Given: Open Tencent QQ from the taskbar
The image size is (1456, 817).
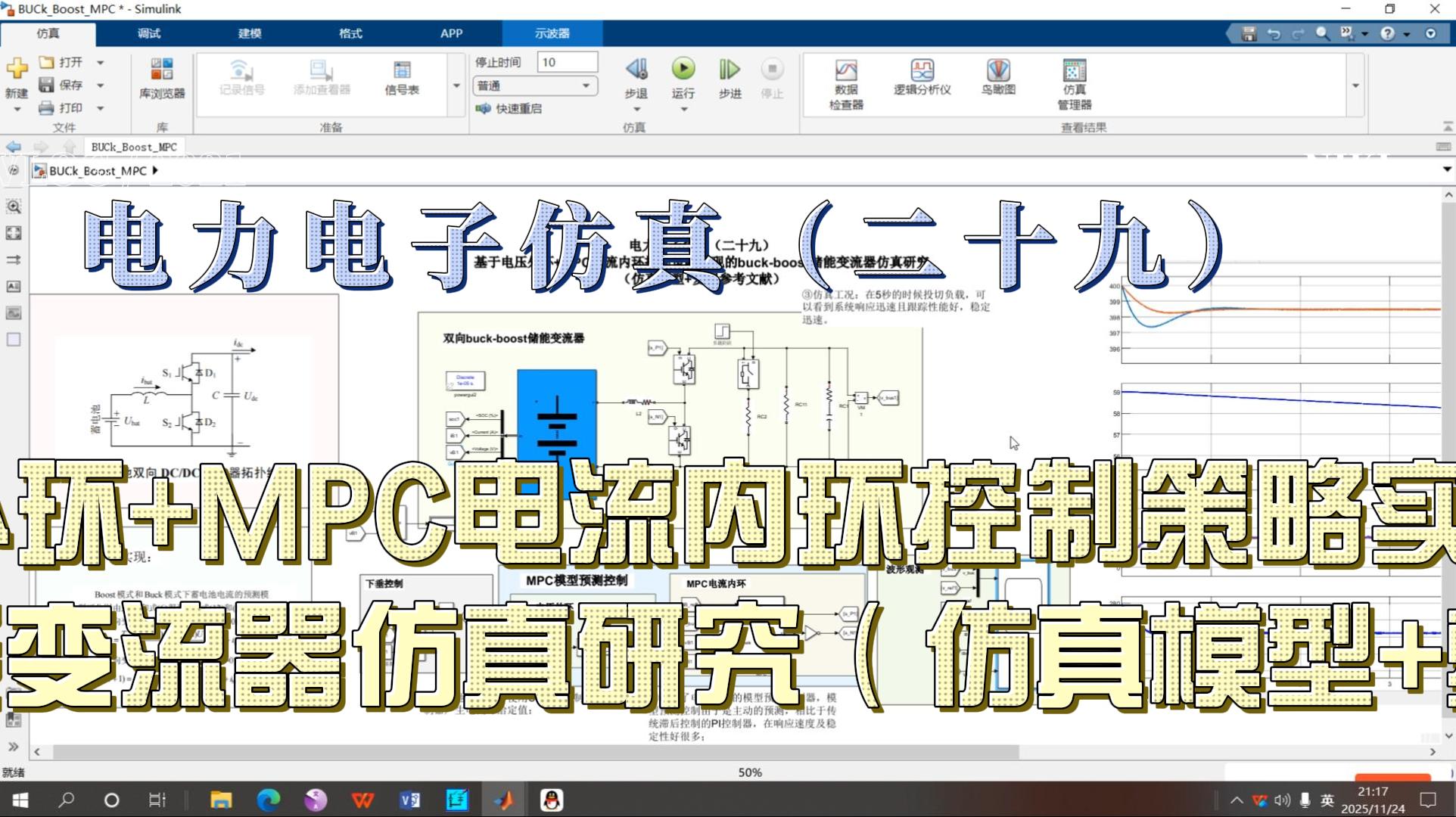Looking at the screenshot, I should 552,800.
